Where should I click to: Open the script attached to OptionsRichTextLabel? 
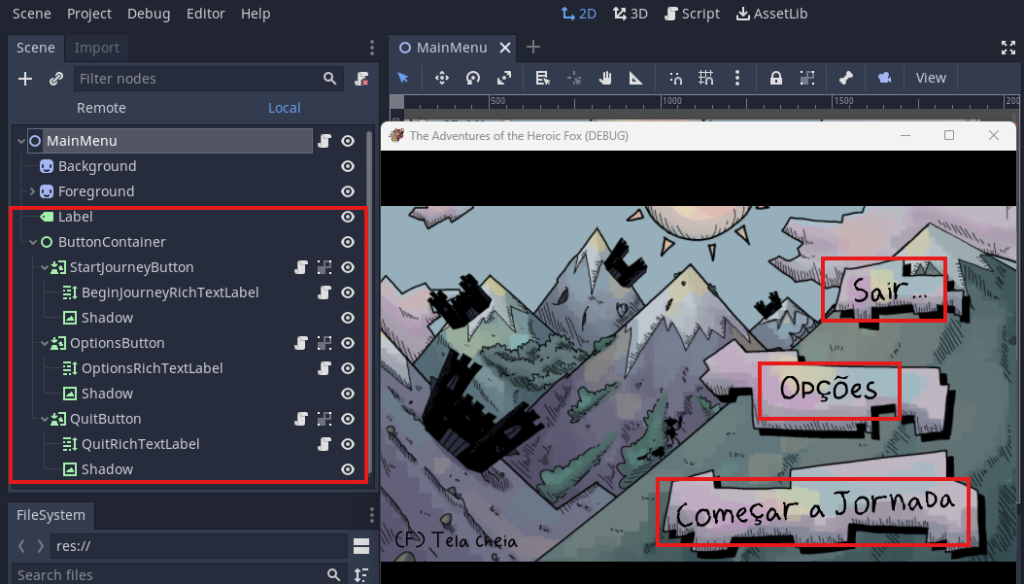[325, 368]
